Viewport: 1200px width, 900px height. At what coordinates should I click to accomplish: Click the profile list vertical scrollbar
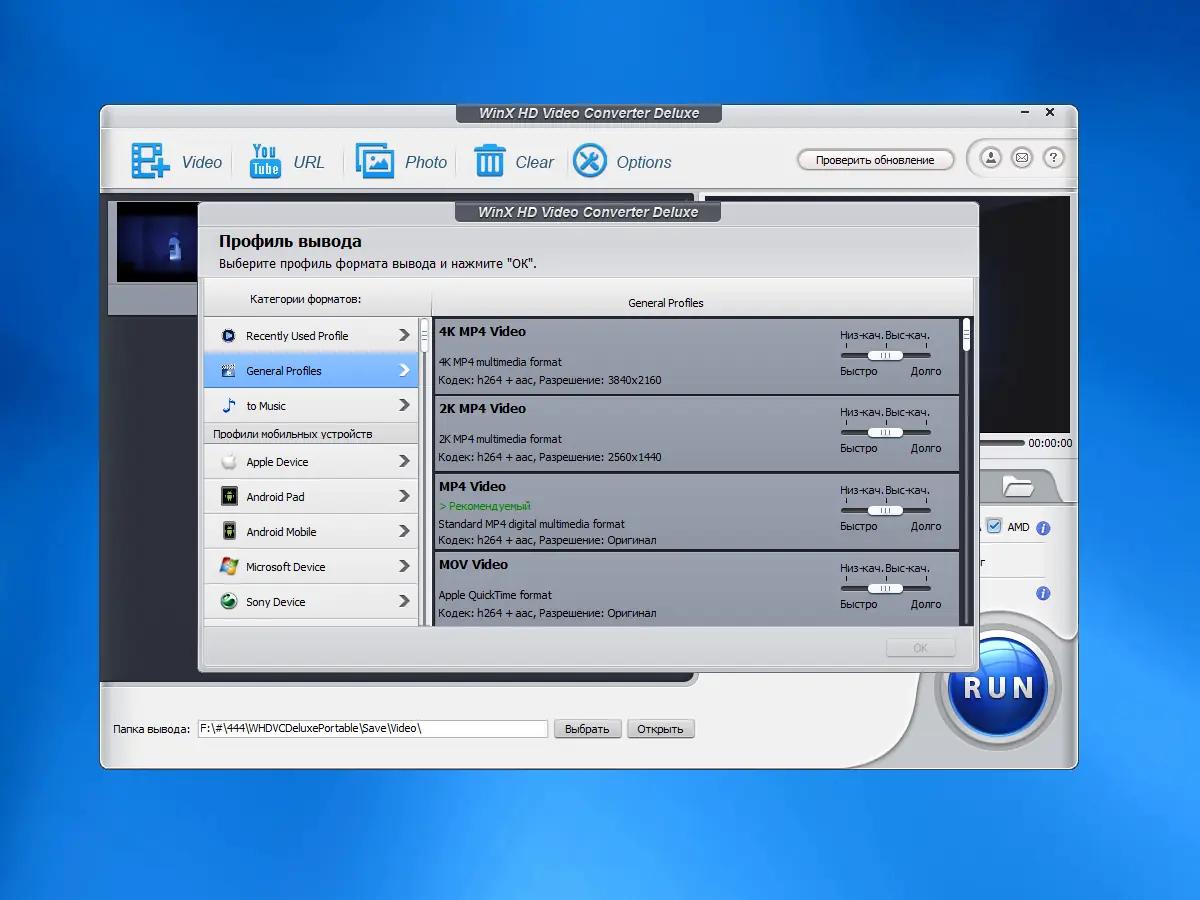[966, 470]
